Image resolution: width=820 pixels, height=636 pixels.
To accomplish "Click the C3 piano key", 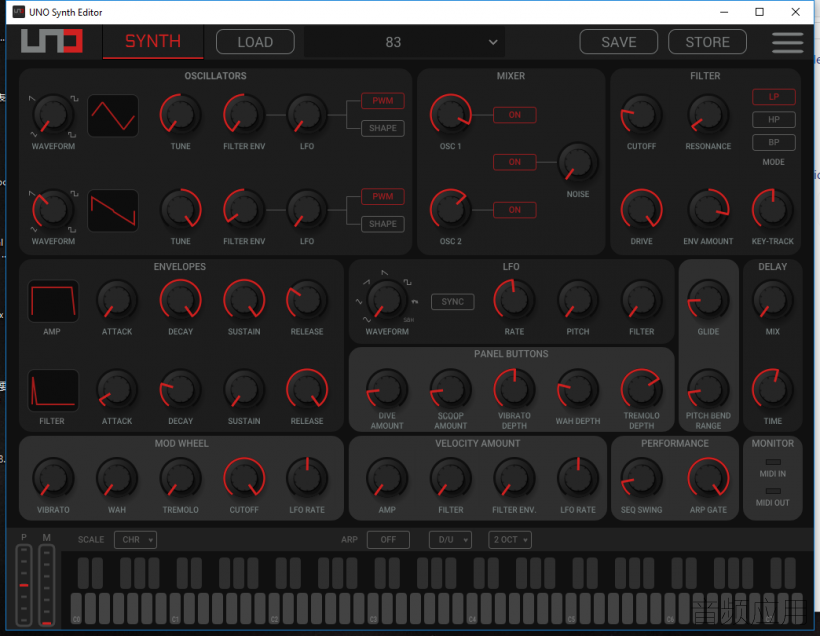I will 373,609.
